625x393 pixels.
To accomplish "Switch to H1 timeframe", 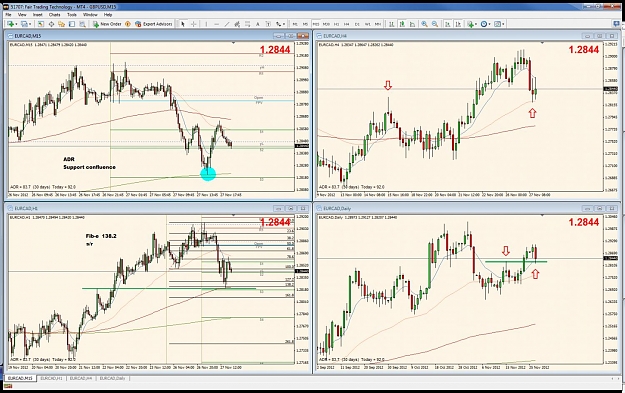I will (x=336, y=24).
